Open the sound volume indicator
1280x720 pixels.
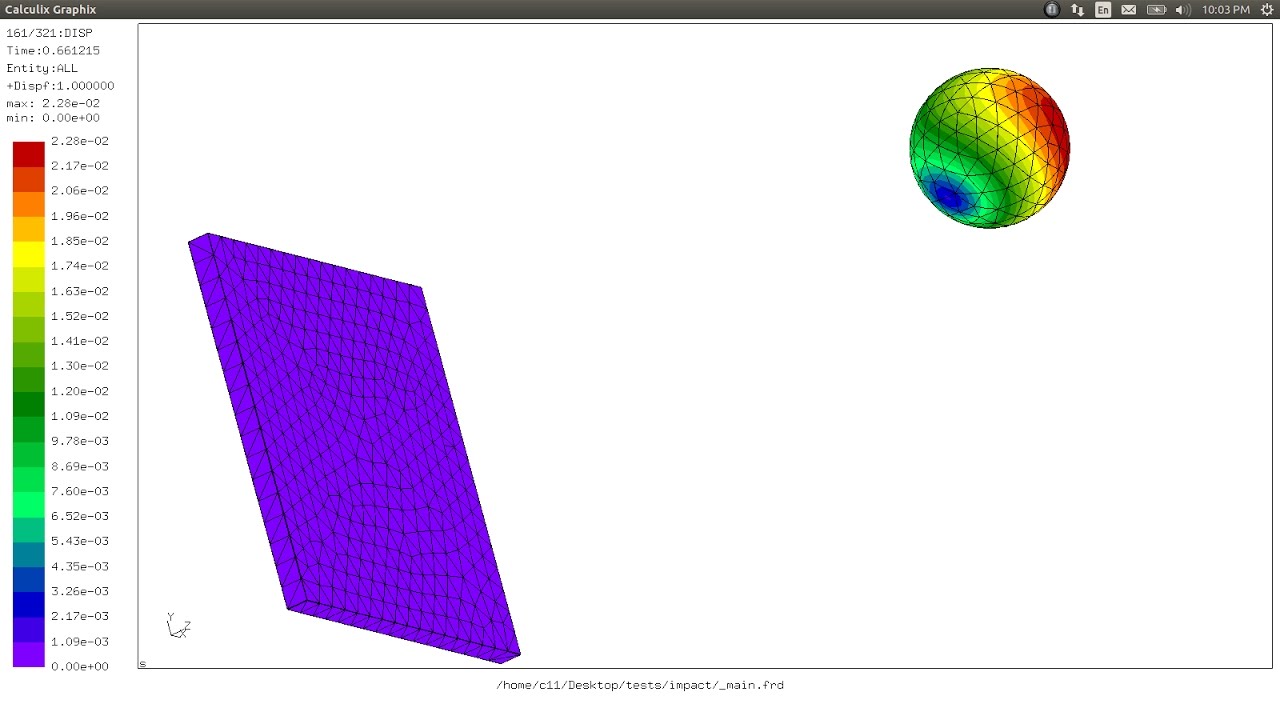(1182, 9)
